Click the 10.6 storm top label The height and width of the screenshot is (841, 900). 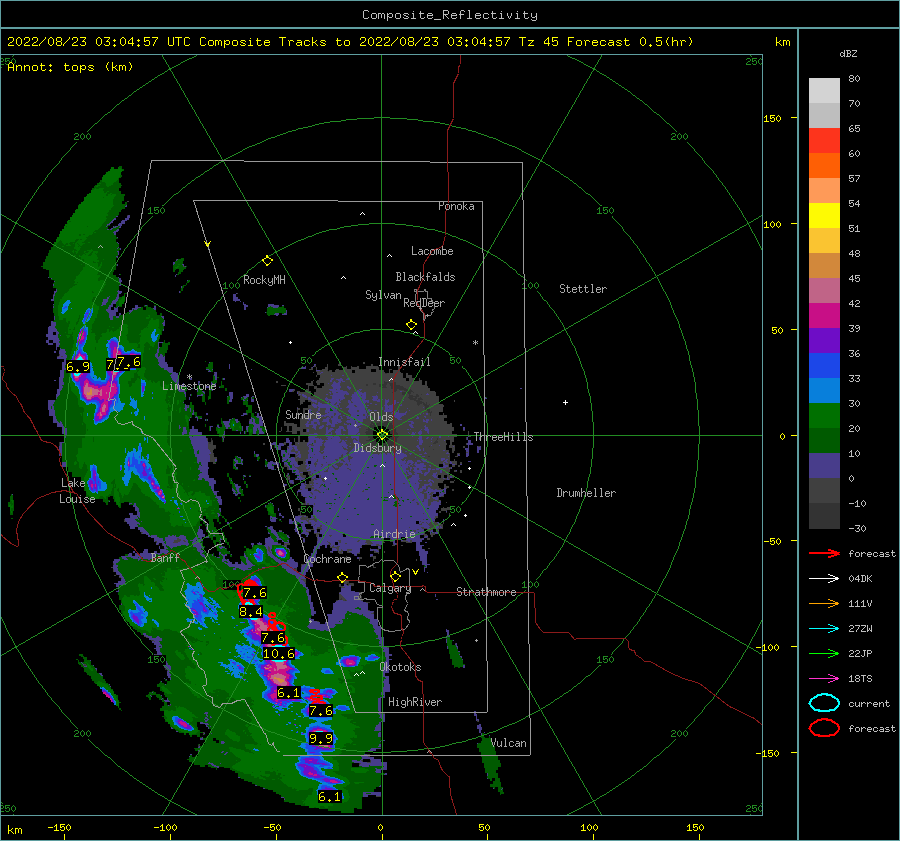[x=278, y=653]
